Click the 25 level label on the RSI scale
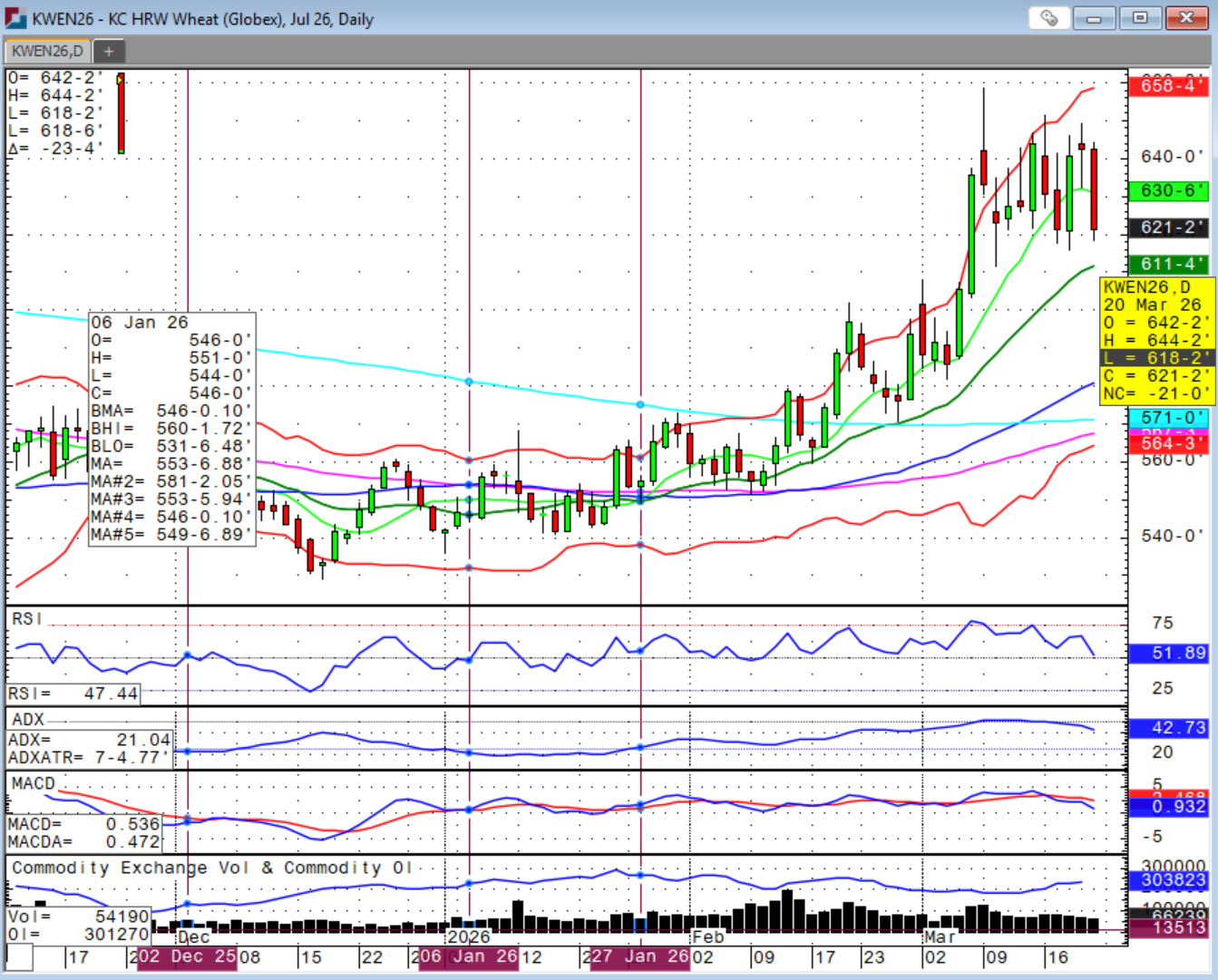 [1163, 688]
